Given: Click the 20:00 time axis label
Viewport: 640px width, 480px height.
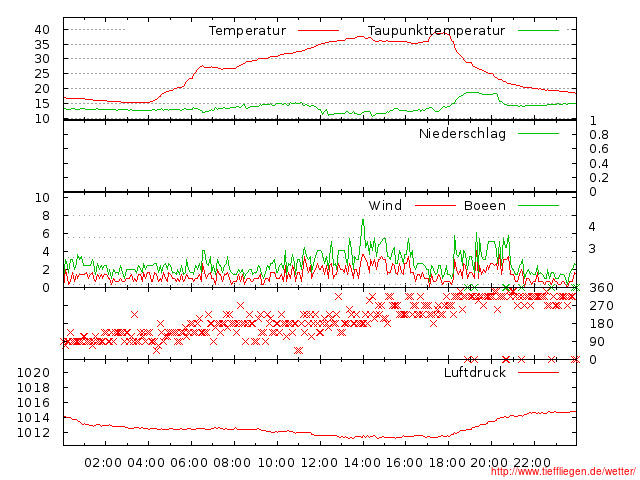Looking at the screenshot, I should coord(489,463).
